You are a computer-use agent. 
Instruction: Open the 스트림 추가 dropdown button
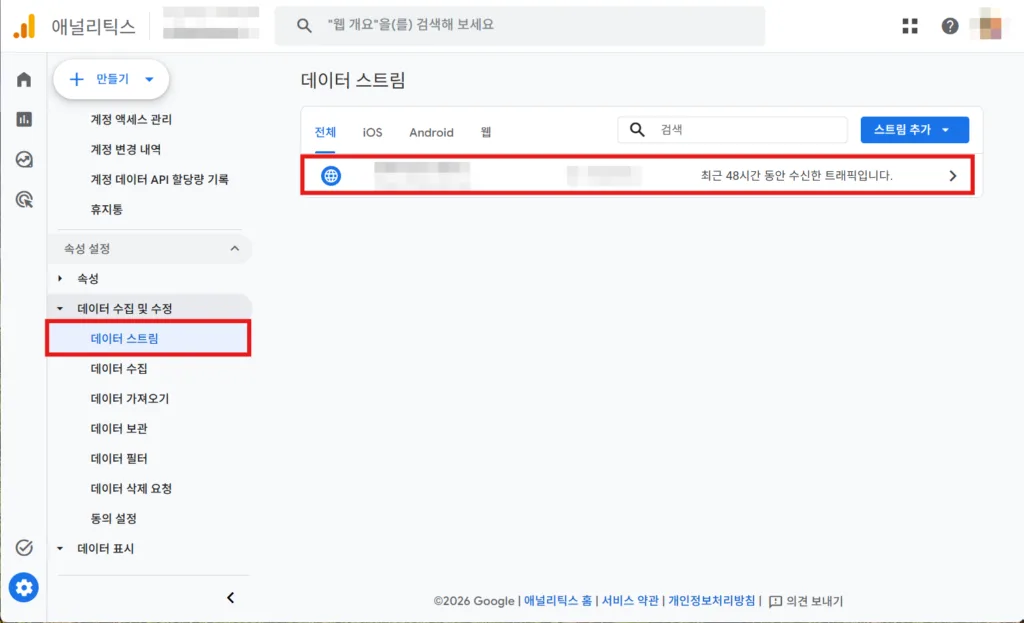pyautogui.click(x=914, y=130)
